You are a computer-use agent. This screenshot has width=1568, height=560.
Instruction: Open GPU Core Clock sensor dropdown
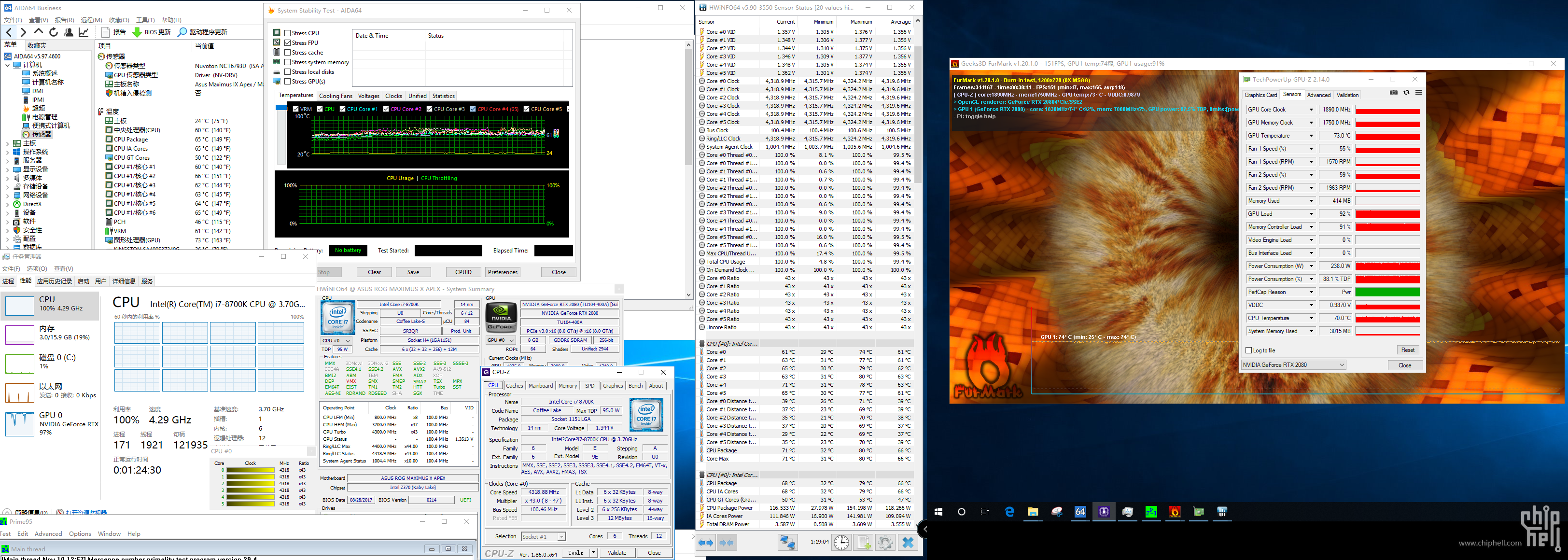click(x=1311, y=110)
